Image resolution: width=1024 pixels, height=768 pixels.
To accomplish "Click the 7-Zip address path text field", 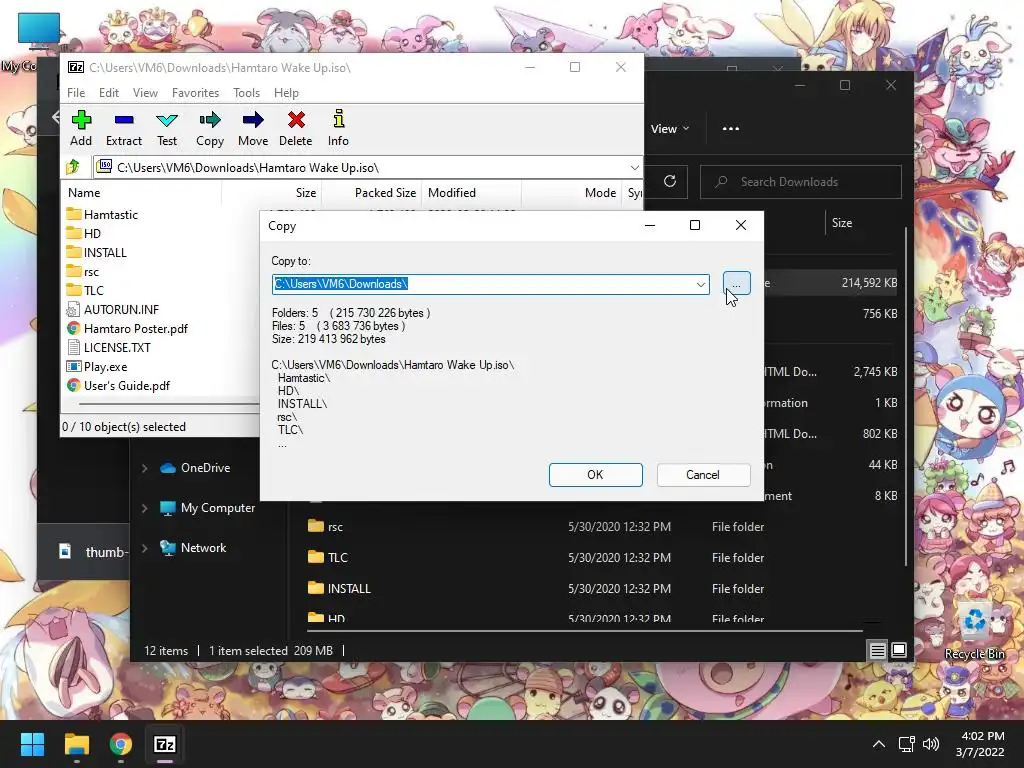I will click(x=368, y=167).
